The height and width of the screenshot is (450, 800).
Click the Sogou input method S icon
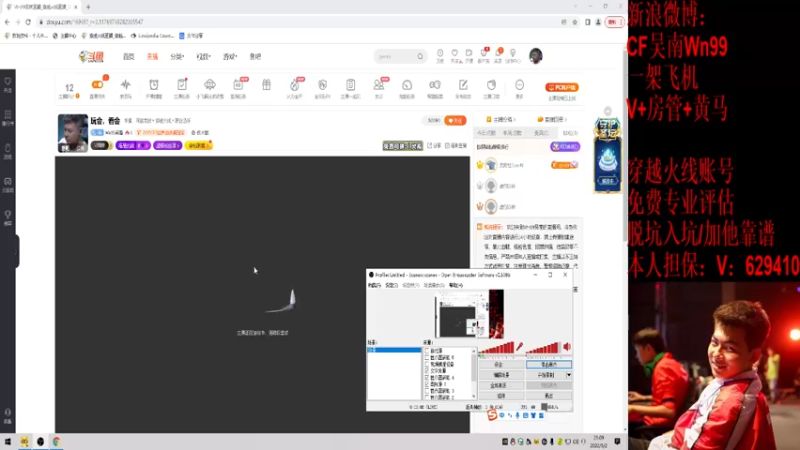[492, 415]
